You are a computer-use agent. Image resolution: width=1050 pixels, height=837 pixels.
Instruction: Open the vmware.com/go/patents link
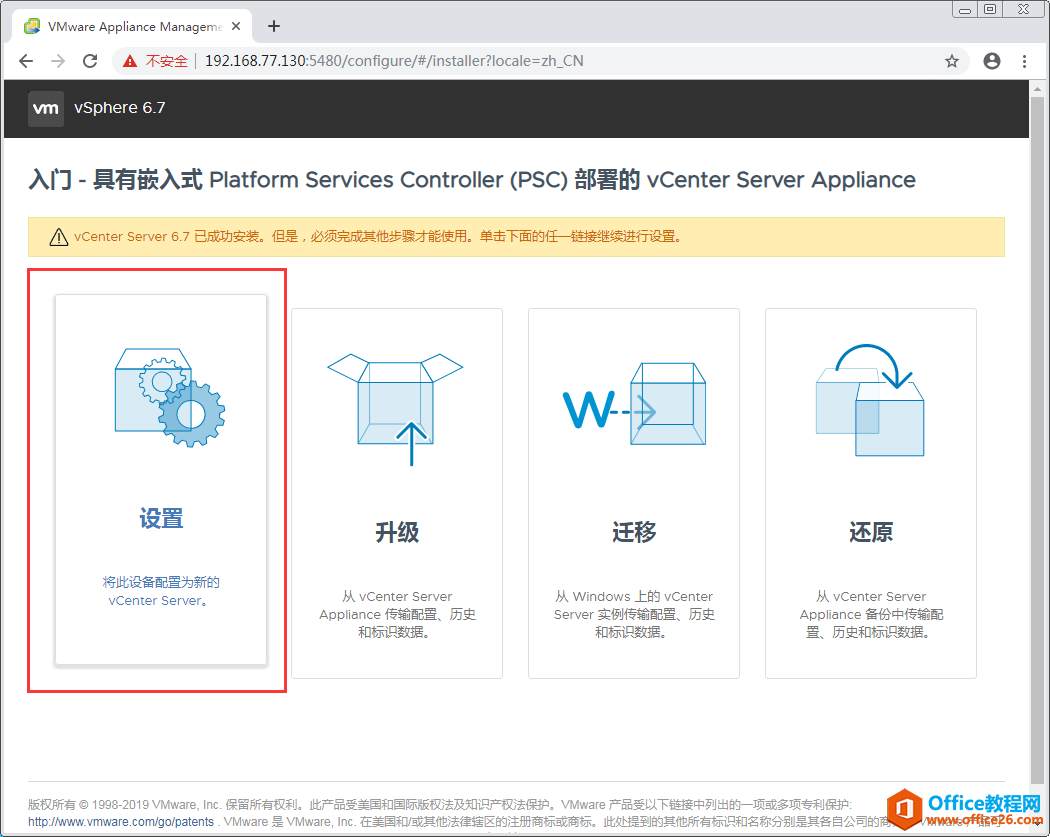click(x=121, y=822)
